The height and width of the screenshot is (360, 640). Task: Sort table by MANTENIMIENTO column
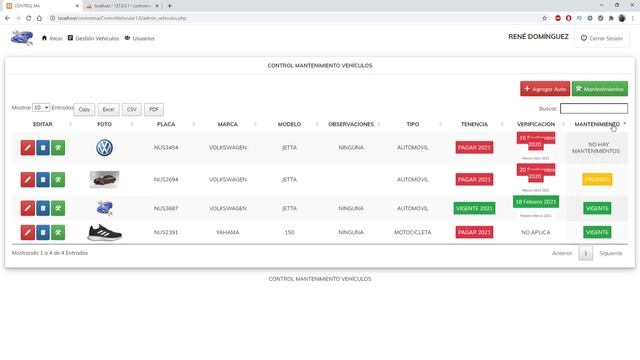coord(597,124)
